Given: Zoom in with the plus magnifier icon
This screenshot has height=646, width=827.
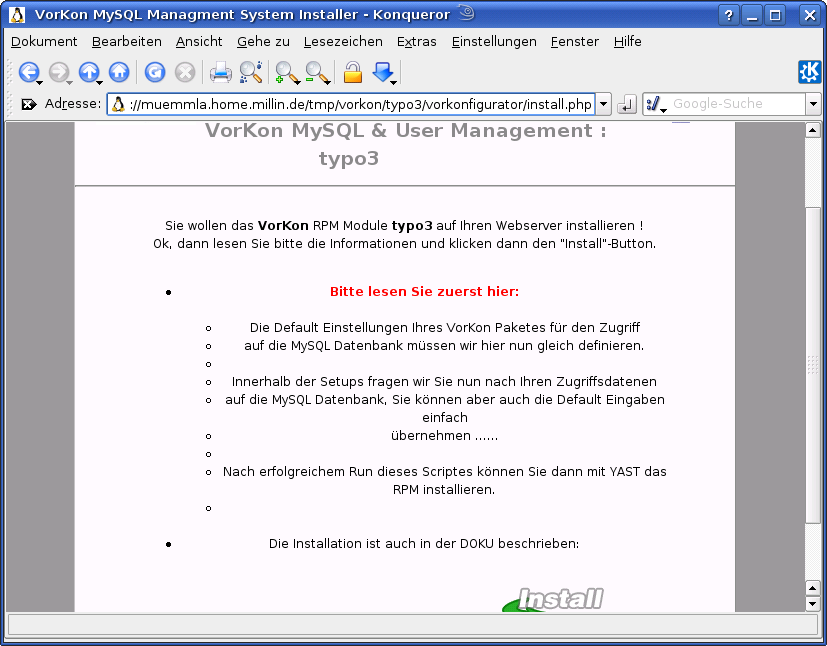Looking at the screenshot, I should click(x=286, y=72).
